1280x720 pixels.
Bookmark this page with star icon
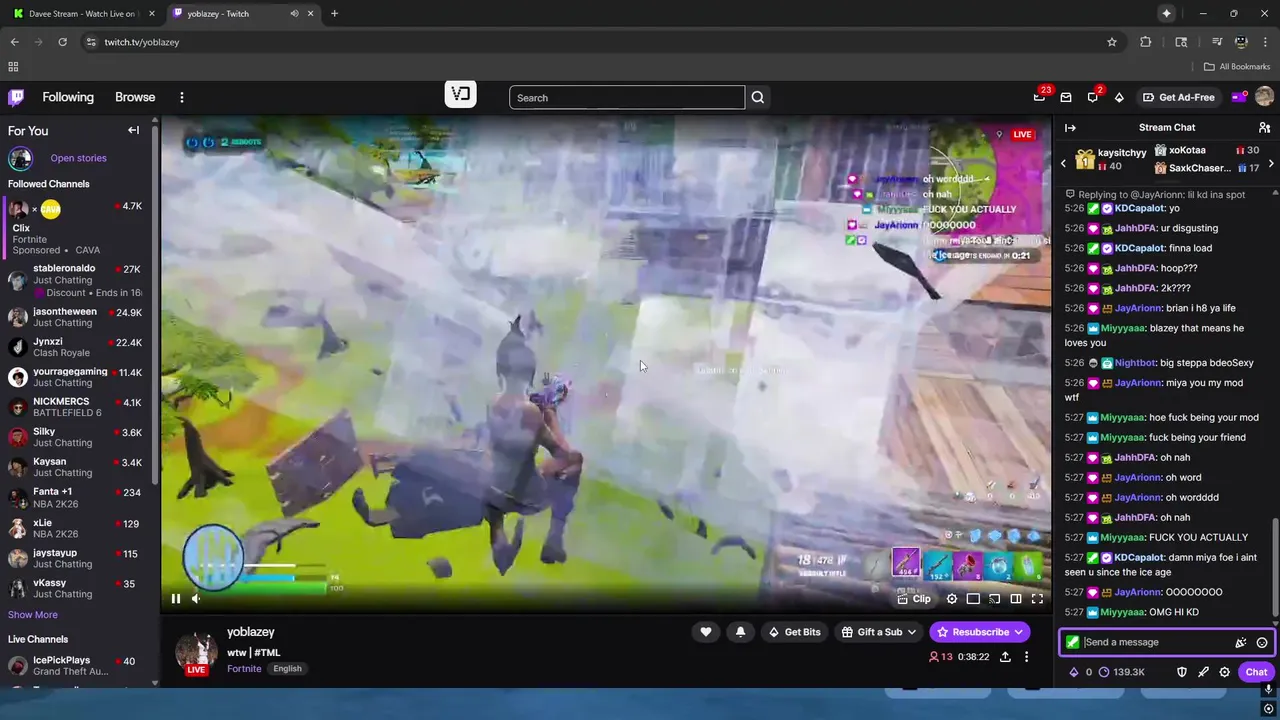(1111, 42)
